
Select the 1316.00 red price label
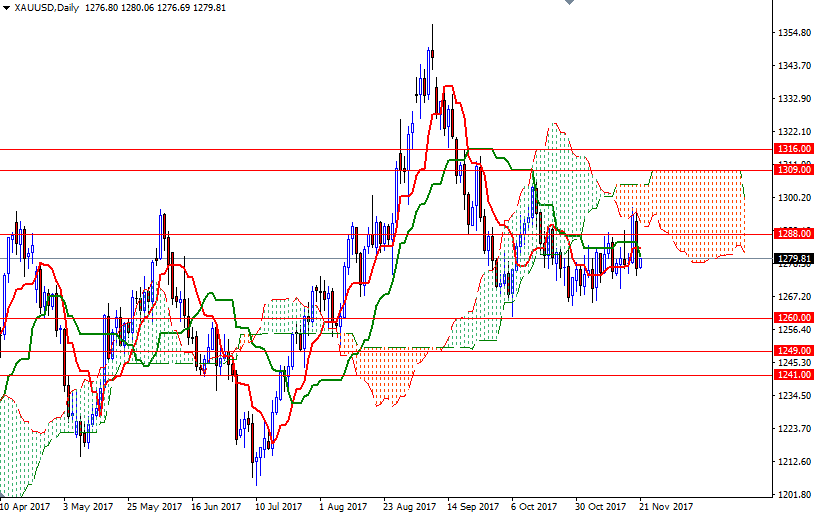(x=794, y=149)
